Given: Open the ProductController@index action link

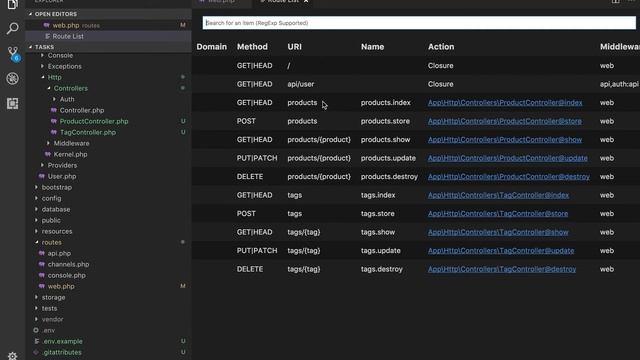Looking at the screenshot, I should [x=505, y=103].
